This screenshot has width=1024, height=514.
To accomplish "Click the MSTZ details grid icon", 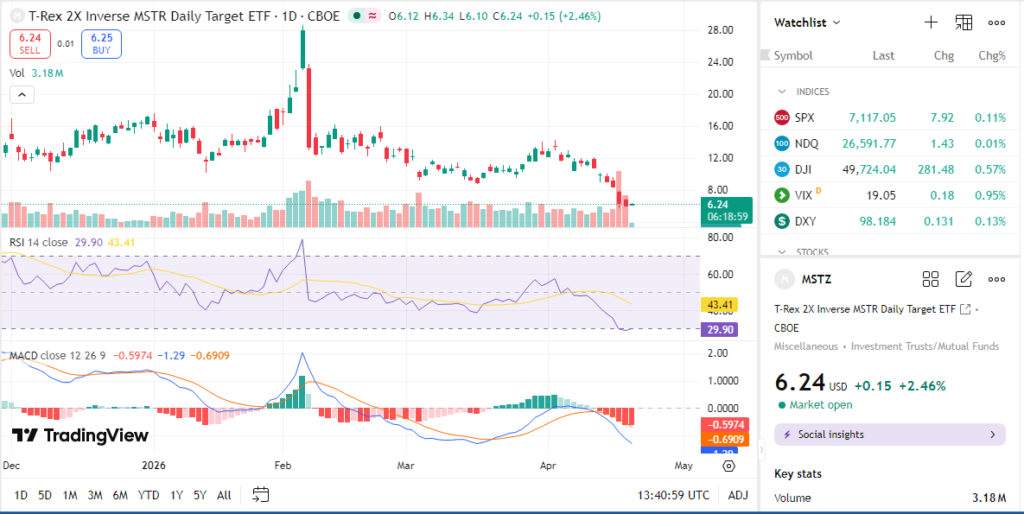I will click(930, 279).
